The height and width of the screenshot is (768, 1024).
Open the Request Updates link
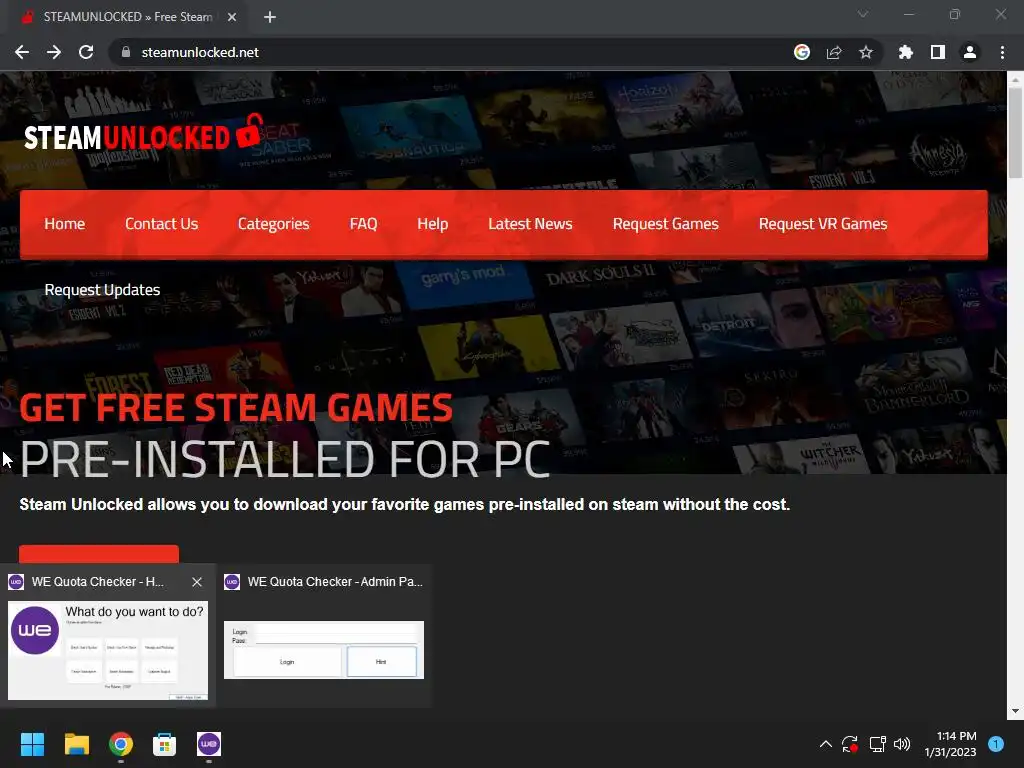102,290
